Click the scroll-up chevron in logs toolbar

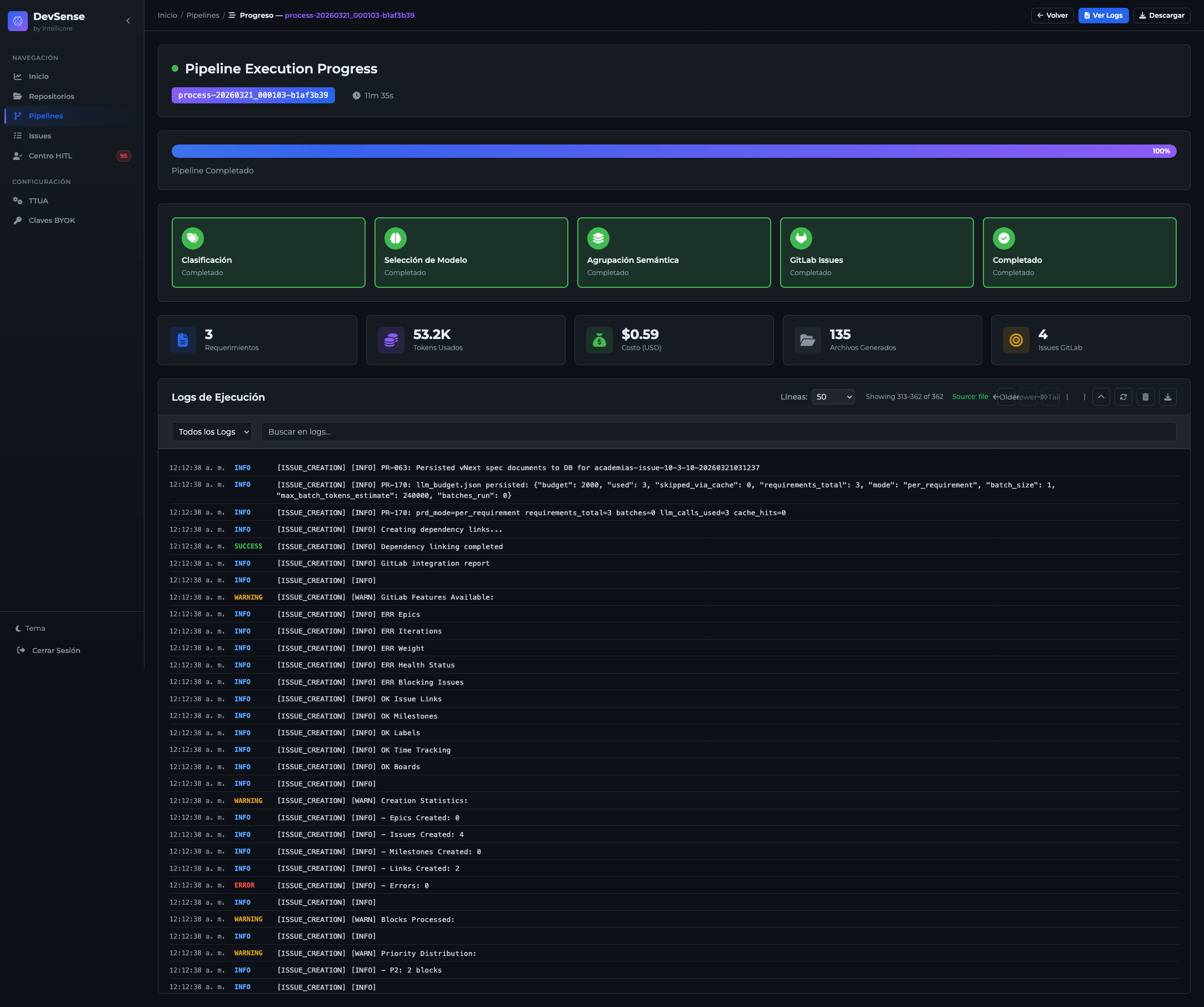tap(1100, 397)
